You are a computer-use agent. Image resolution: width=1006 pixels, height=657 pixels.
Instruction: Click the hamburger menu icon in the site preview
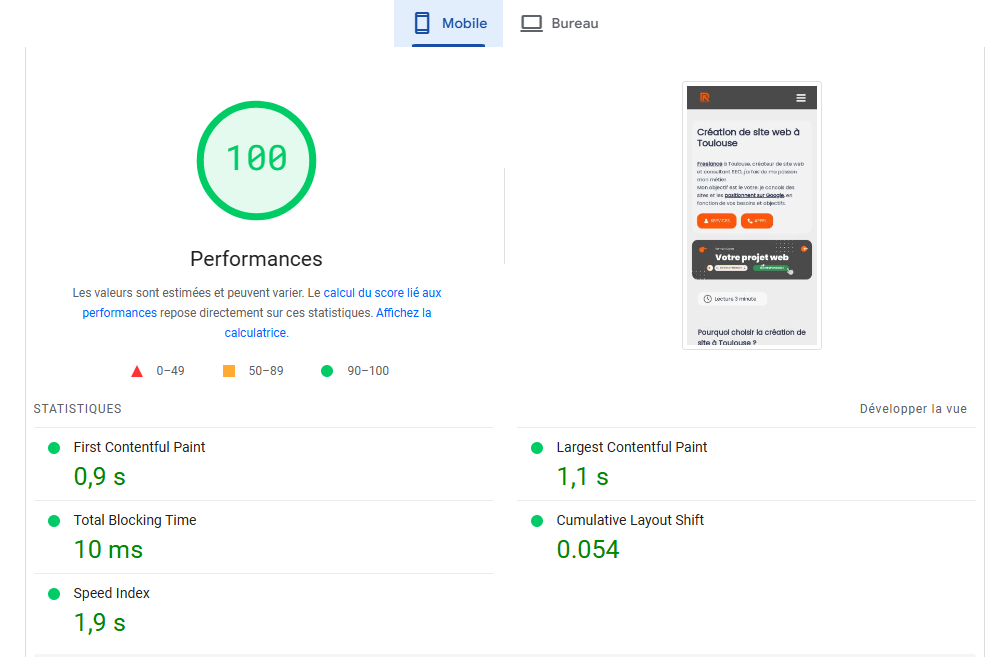coord(801,98)
